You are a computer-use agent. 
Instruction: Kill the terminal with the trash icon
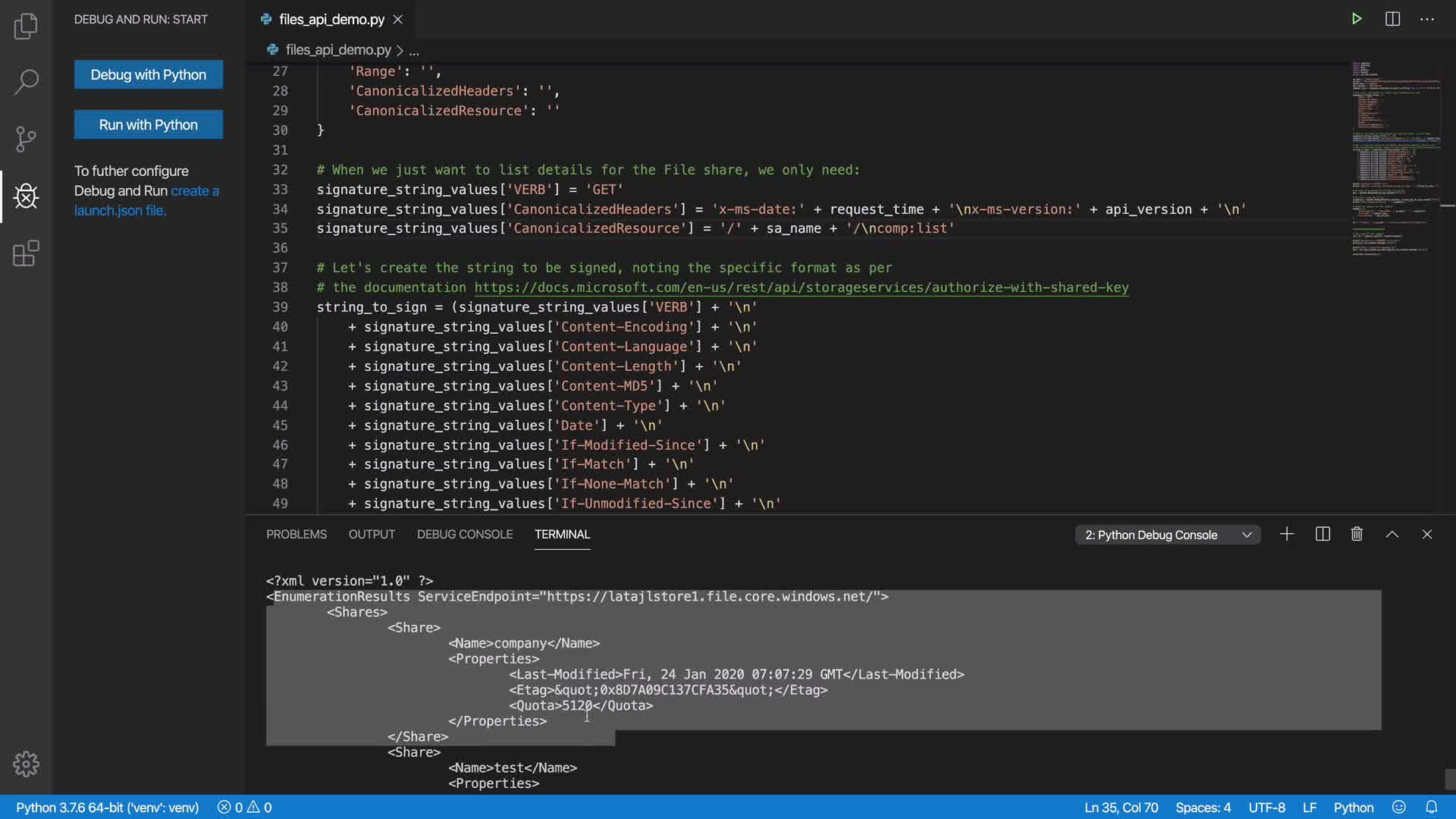(x=1357, y=535)
